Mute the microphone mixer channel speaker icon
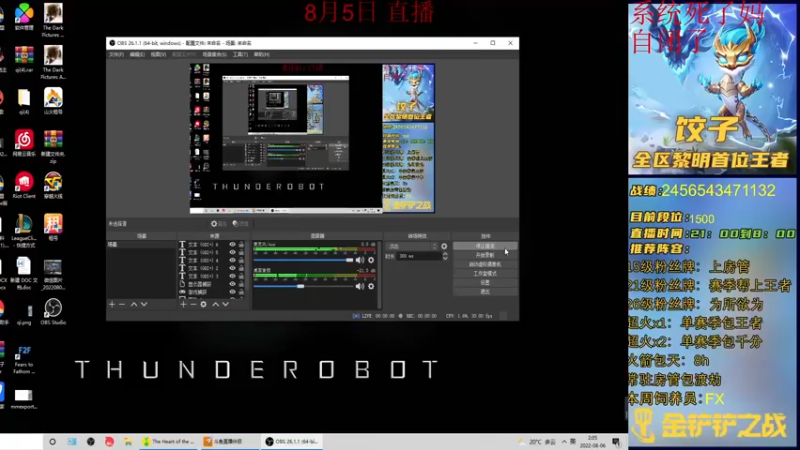This screenshot has width=800, height=450. (360, 260)
